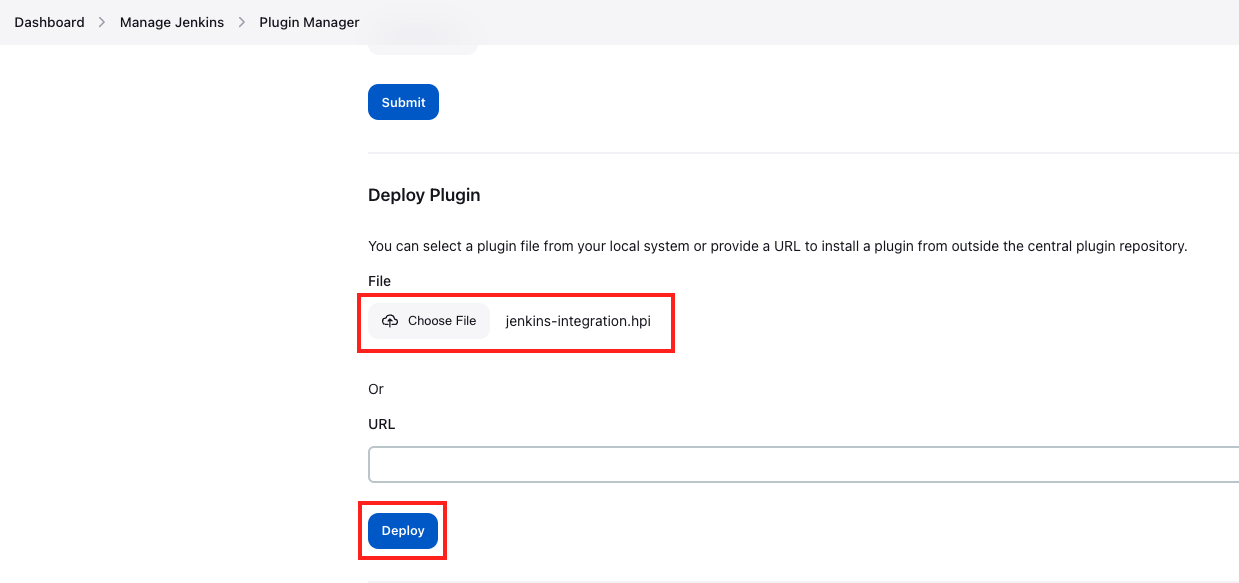Click the Or divider text
The width and height of the screenshot is (1239, 583).
pos(375,389)
